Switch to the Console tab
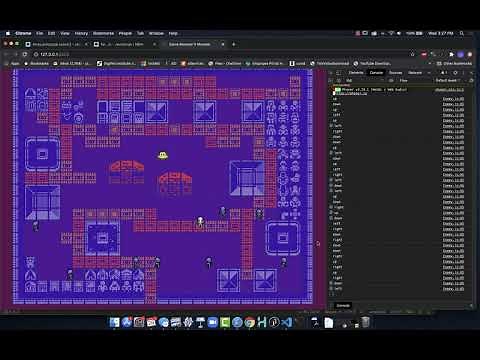The width and height of the screenshot is (480, 360). click(376, 73)
